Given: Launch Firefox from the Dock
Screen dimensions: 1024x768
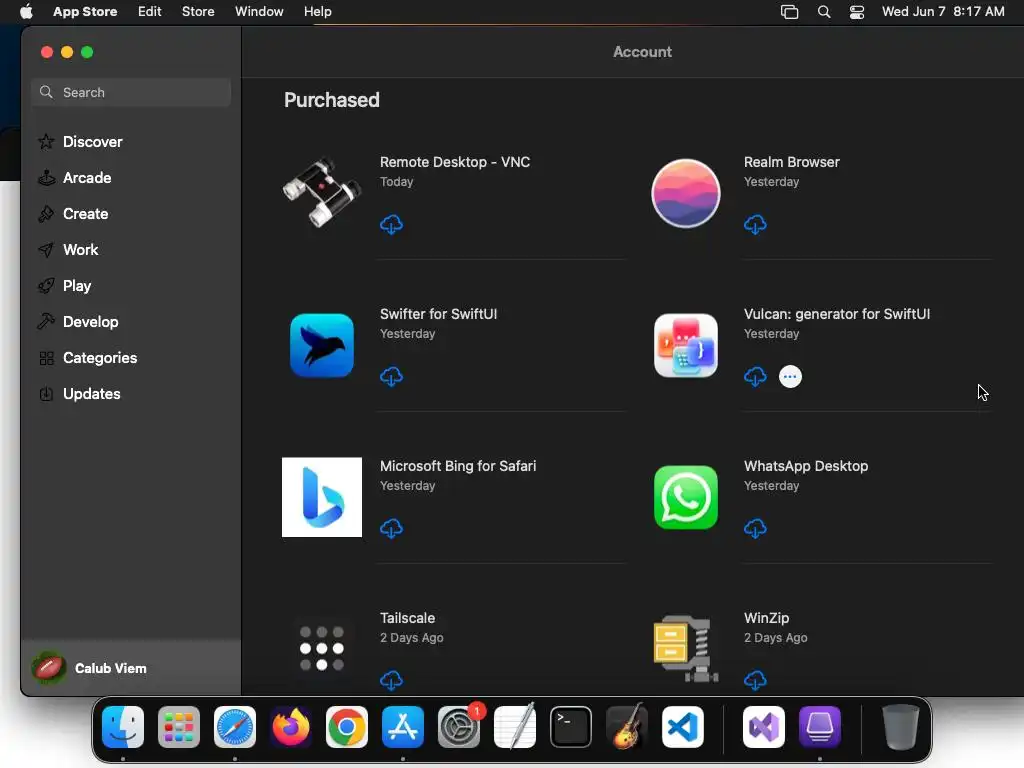Looking at the screenshot, I should pyautogui.click(x=291, y=727).
